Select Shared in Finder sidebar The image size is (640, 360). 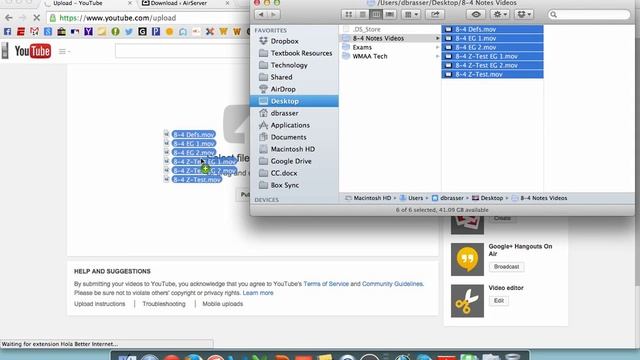[281, 77]
